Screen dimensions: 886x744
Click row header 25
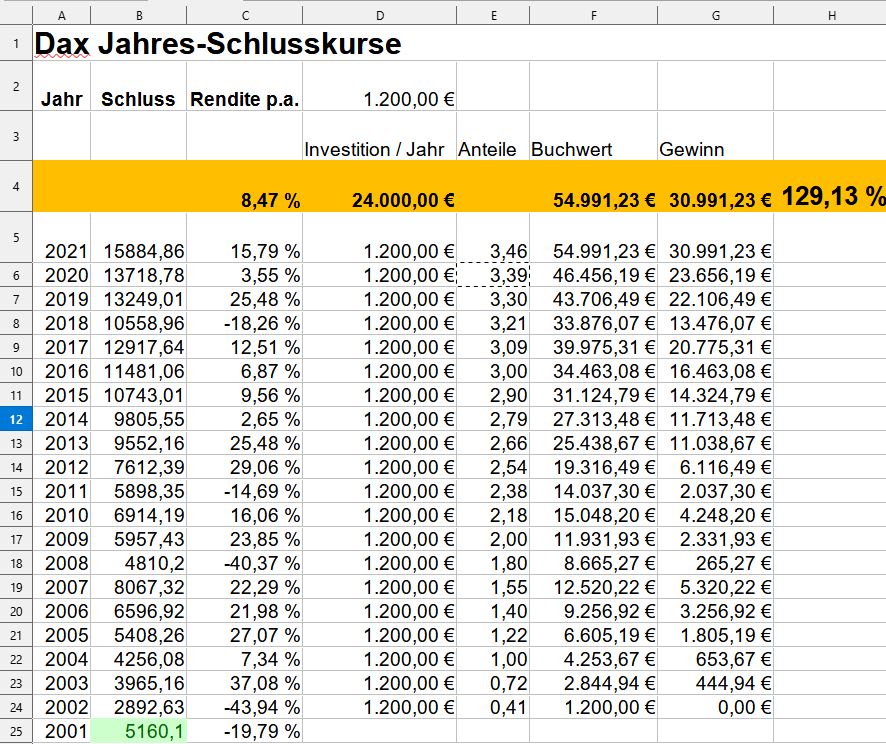[16, 732]
